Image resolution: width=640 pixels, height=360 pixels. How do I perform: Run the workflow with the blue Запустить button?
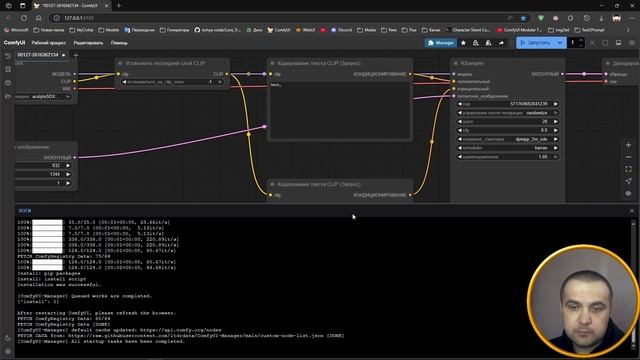coord(536,43)
